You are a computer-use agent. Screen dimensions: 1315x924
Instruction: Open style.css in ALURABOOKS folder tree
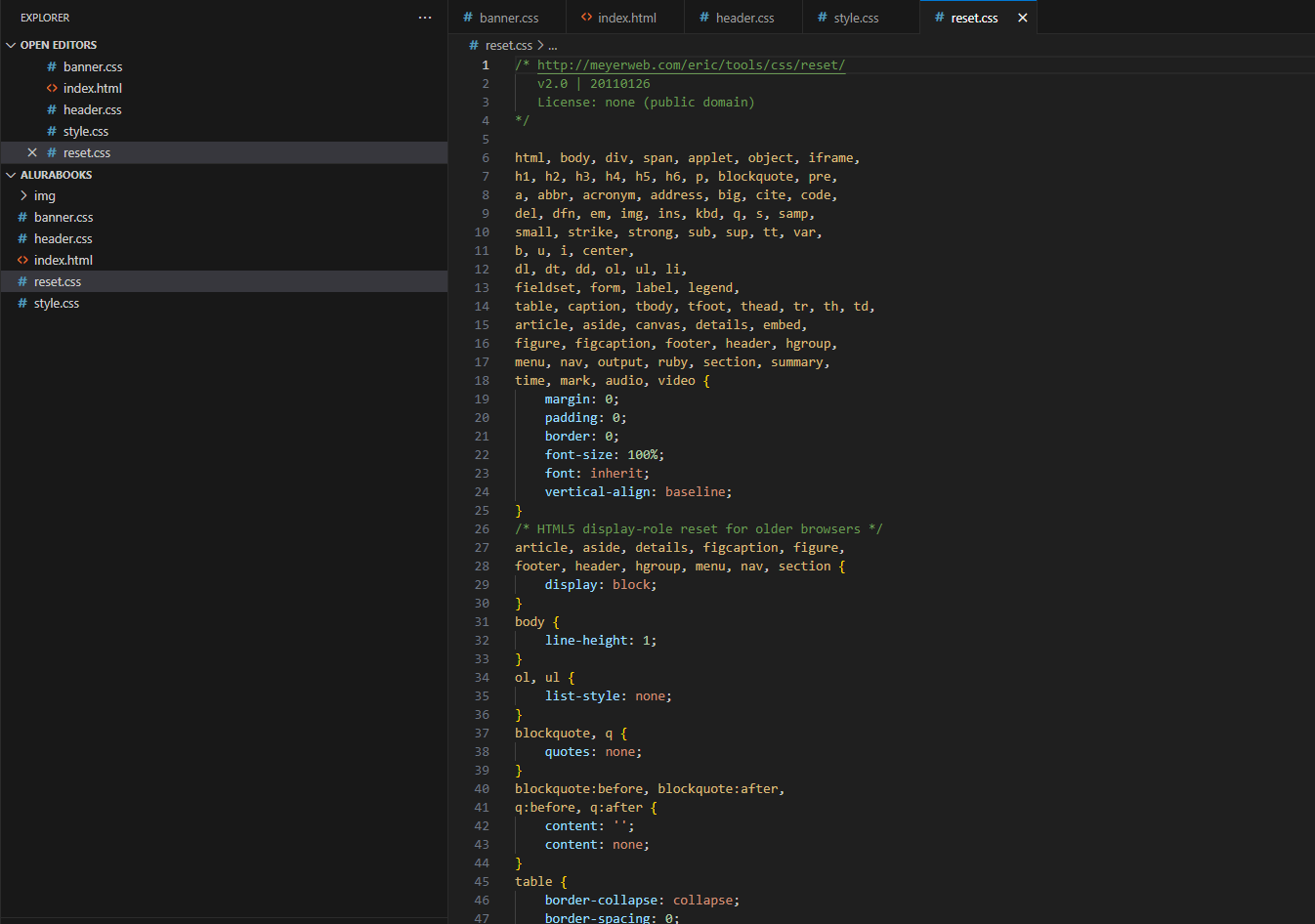point(224,303)
